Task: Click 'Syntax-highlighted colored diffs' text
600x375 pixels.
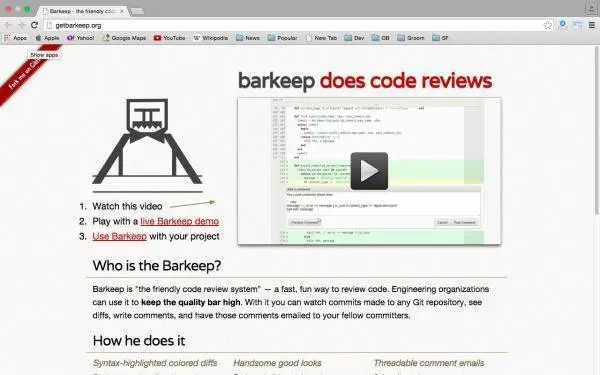Action: [155, 363]
